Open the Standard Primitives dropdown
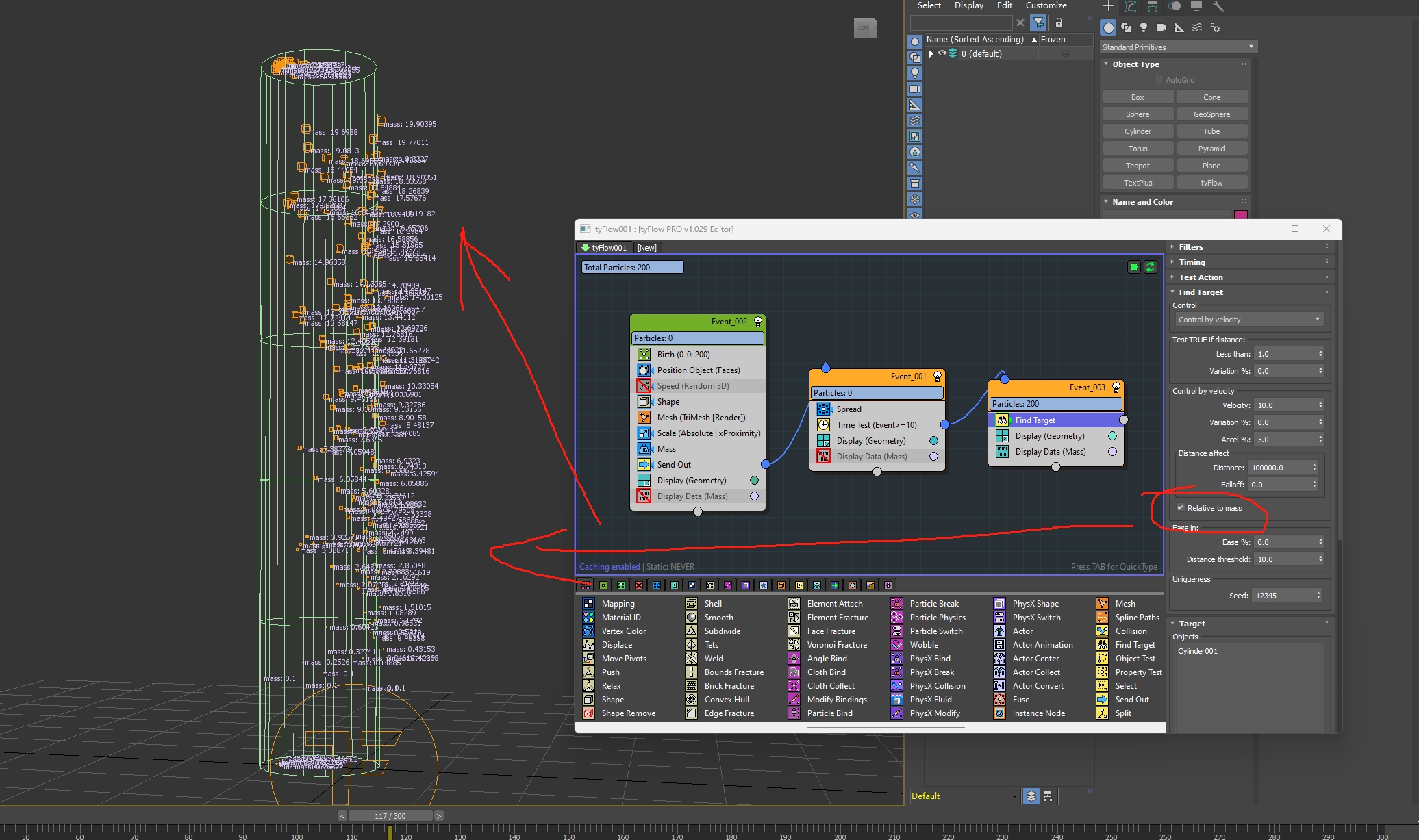This screenshot has height=840, width=1419. click(x=1178, y=47)
